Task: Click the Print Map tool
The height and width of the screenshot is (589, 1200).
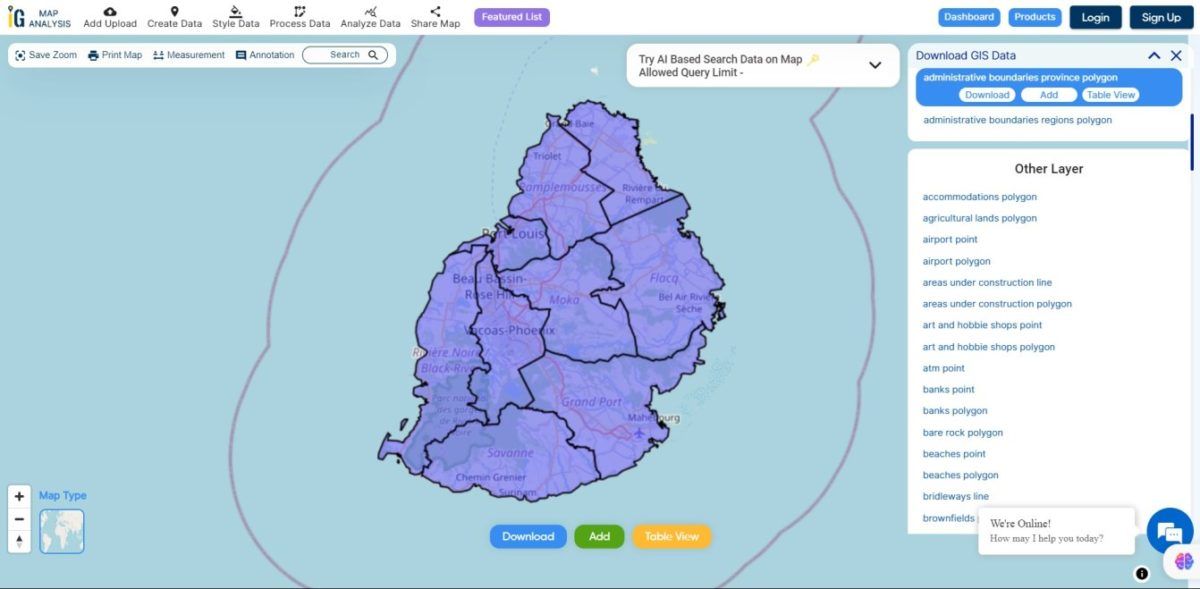Action: [115, 55]
